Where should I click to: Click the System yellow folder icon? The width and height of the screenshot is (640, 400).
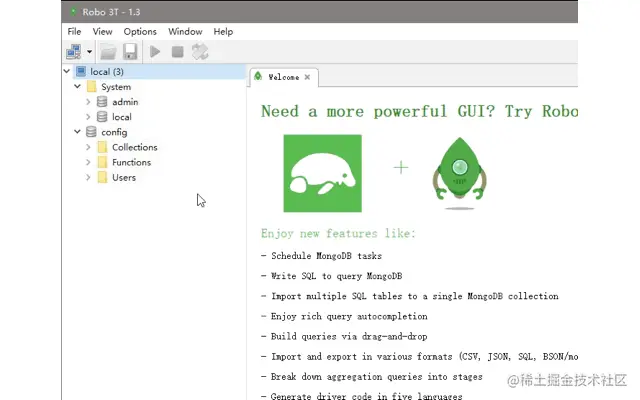click(92, 87)
